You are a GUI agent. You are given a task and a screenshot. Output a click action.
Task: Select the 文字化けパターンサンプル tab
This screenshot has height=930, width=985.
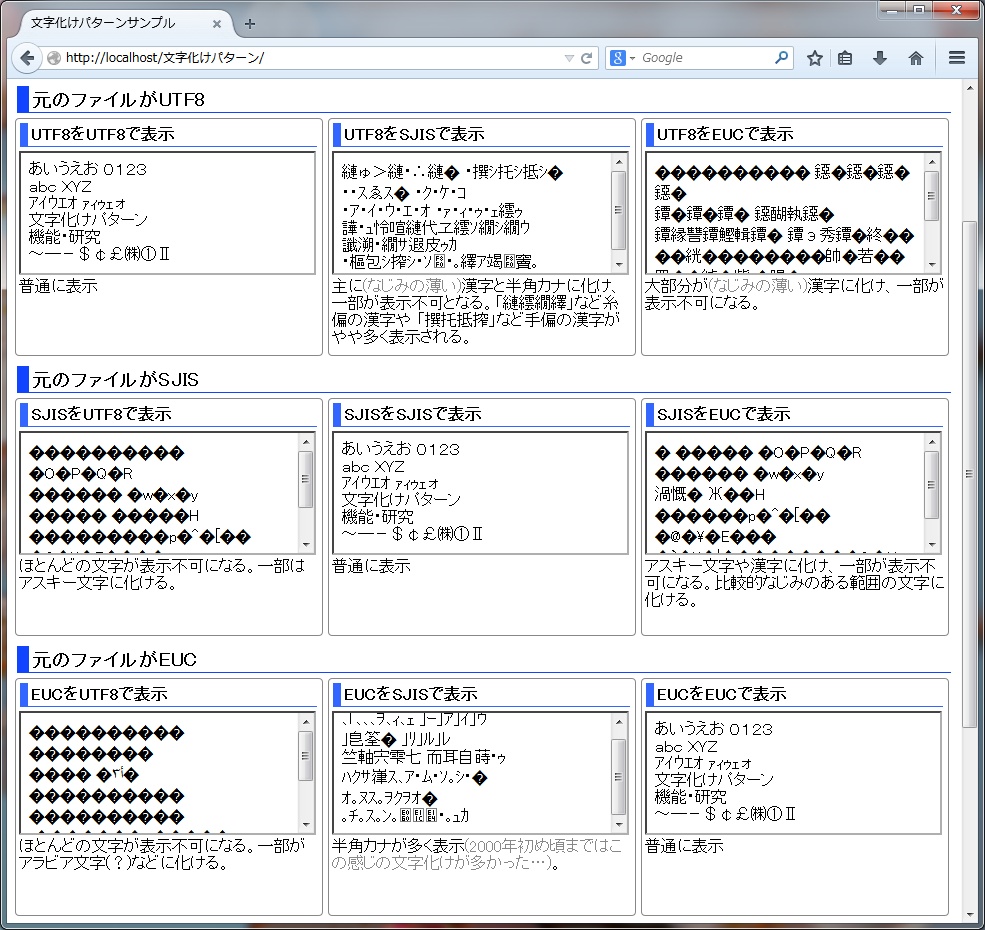click(110, 23)
